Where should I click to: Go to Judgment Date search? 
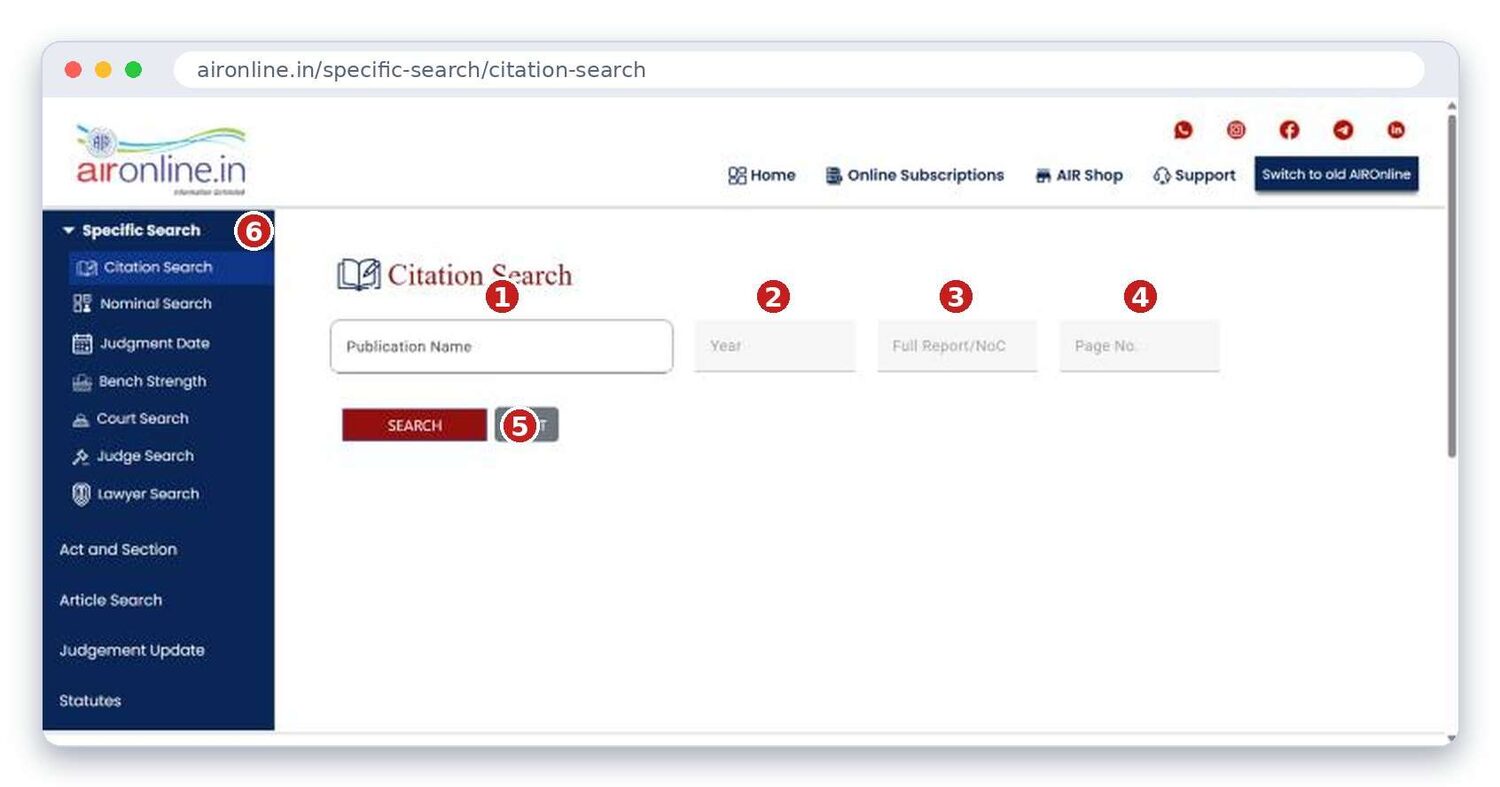pyautogui.click(x=141, y=343)
